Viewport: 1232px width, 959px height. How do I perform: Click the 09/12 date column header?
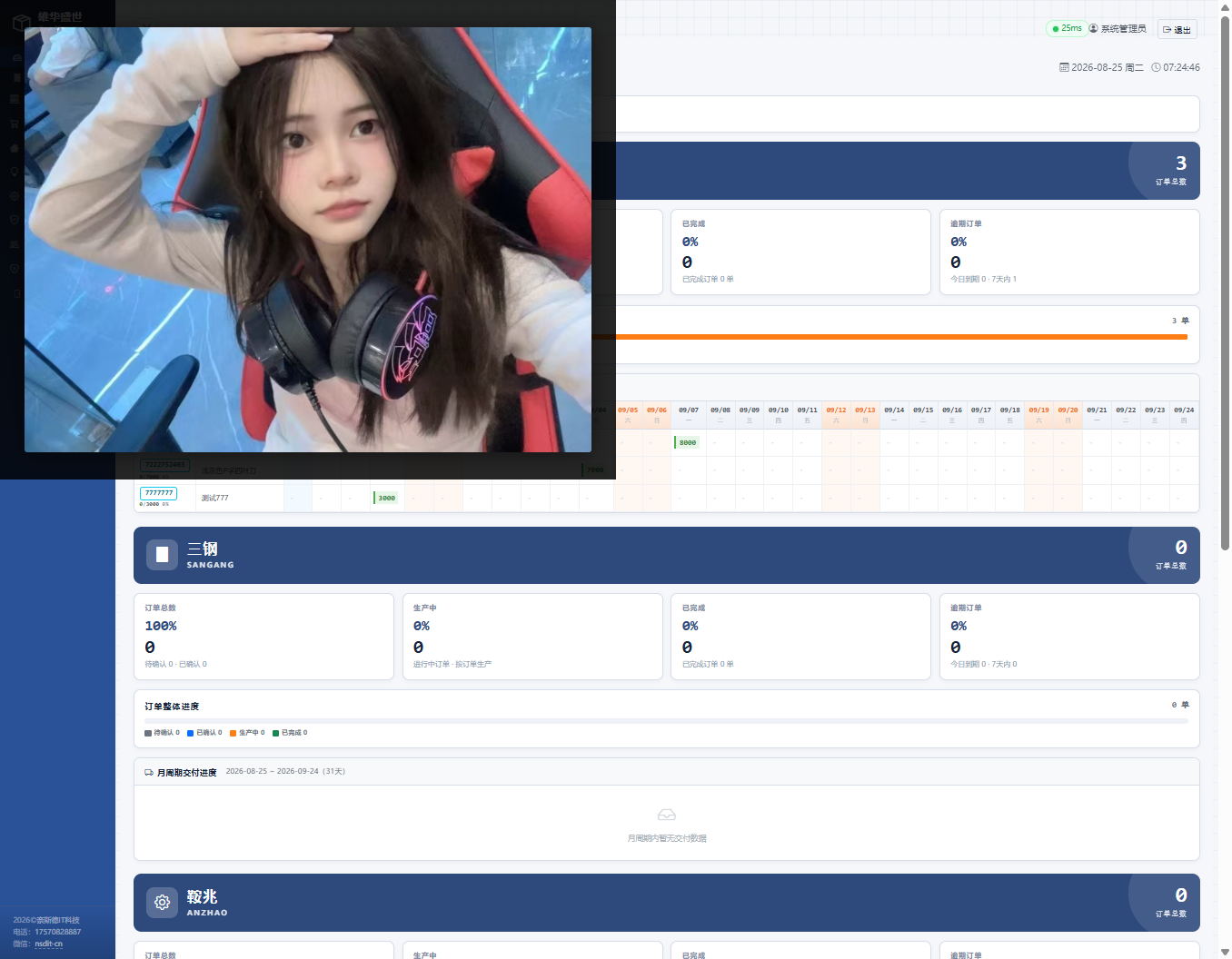pyautogui.click(x=836, y=414)
